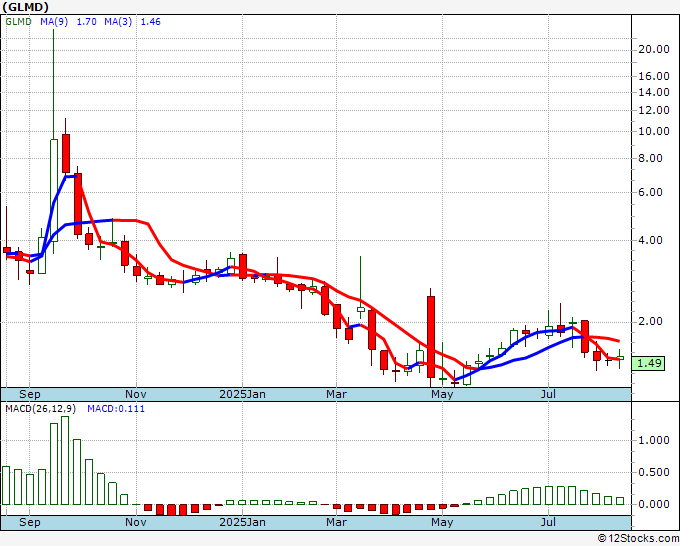Screen dimensions: 680x546
Task: Click the 2.00 price axis label
Action: point(651,321)
